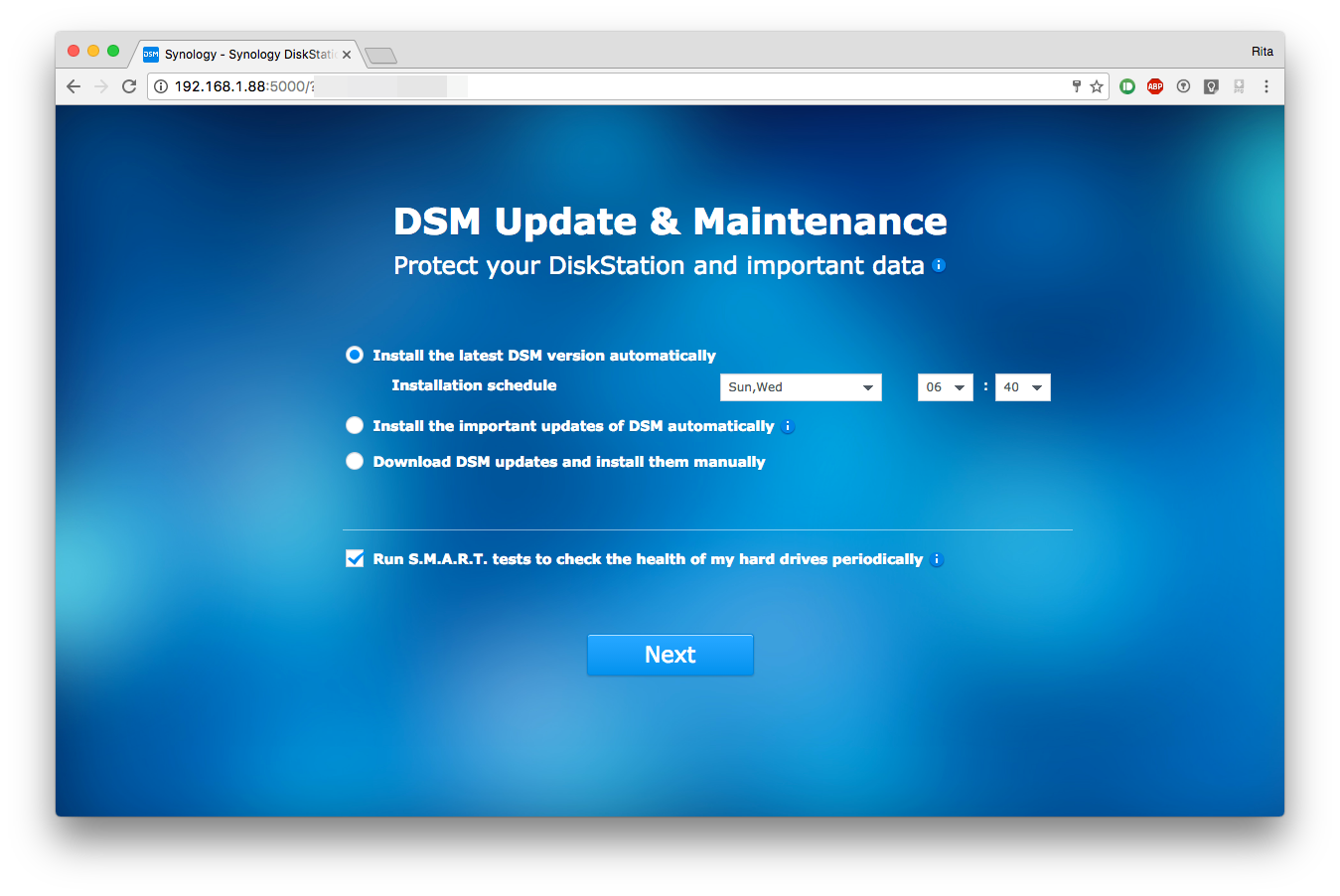1340x896 pixels.
Task: Open the Sun,Wed installation day dropdown
Action: [801, 387]
